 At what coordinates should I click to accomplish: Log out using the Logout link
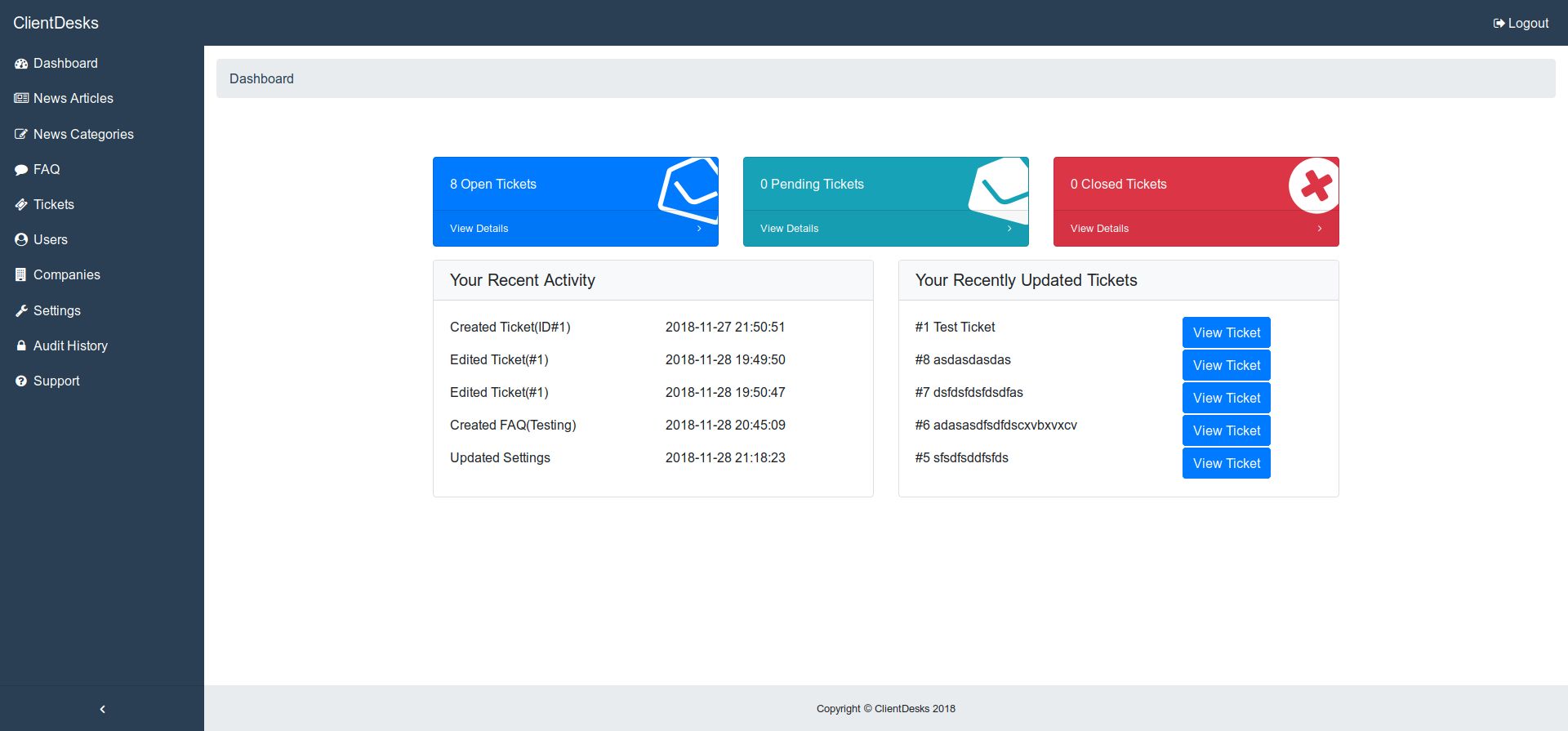point(1521,23)
